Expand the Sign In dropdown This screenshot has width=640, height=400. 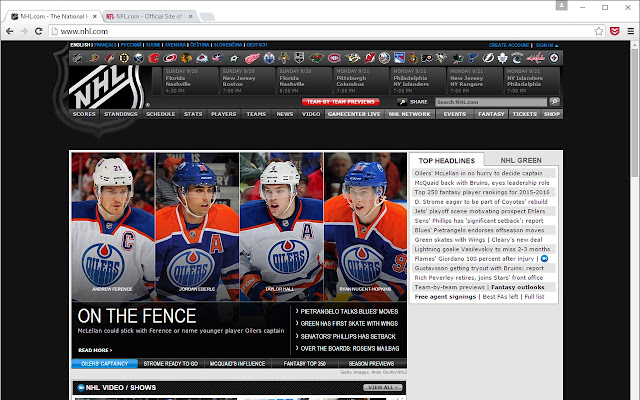(547, 45)
